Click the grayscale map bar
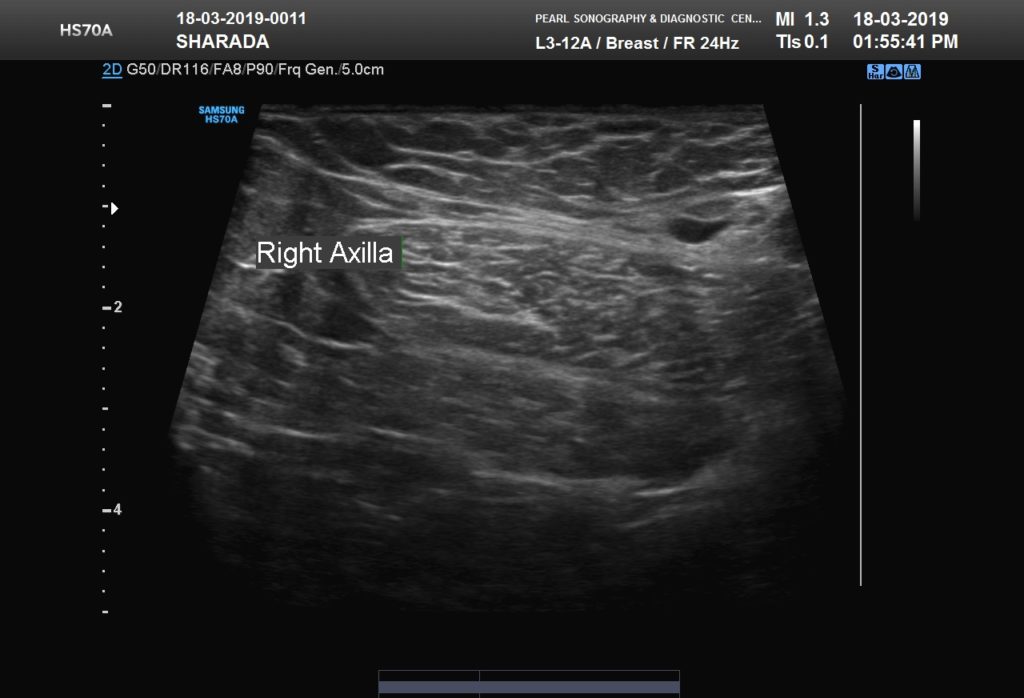Screen dimensions: 1024x698 (x=917, y=170)
